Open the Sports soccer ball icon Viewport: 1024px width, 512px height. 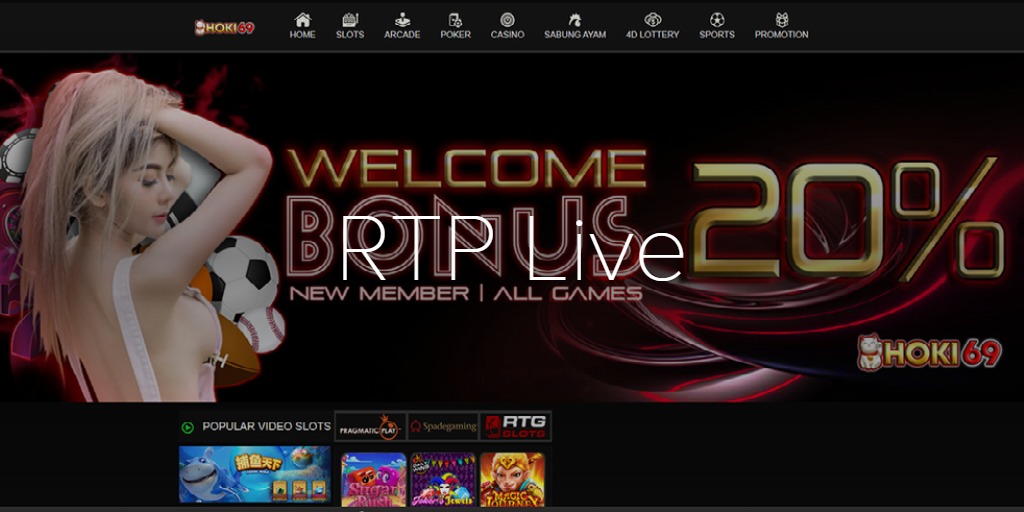716,20
